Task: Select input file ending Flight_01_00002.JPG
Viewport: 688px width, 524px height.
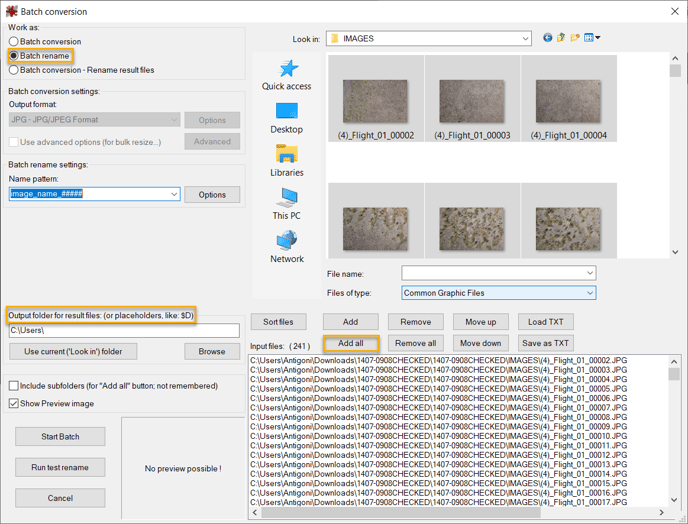Action: coord(439,360)
